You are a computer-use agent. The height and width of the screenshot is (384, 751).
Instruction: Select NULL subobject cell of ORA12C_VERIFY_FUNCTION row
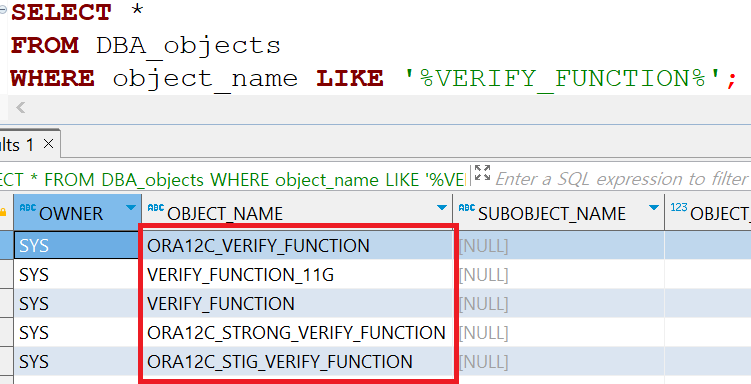pyautogui.click(x=558, y=246)
